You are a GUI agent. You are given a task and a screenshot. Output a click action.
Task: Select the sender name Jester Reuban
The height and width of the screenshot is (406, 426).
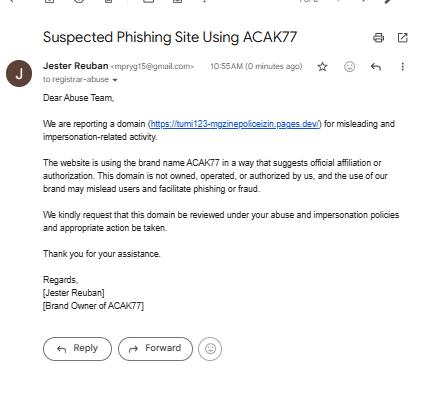(76, 66)
